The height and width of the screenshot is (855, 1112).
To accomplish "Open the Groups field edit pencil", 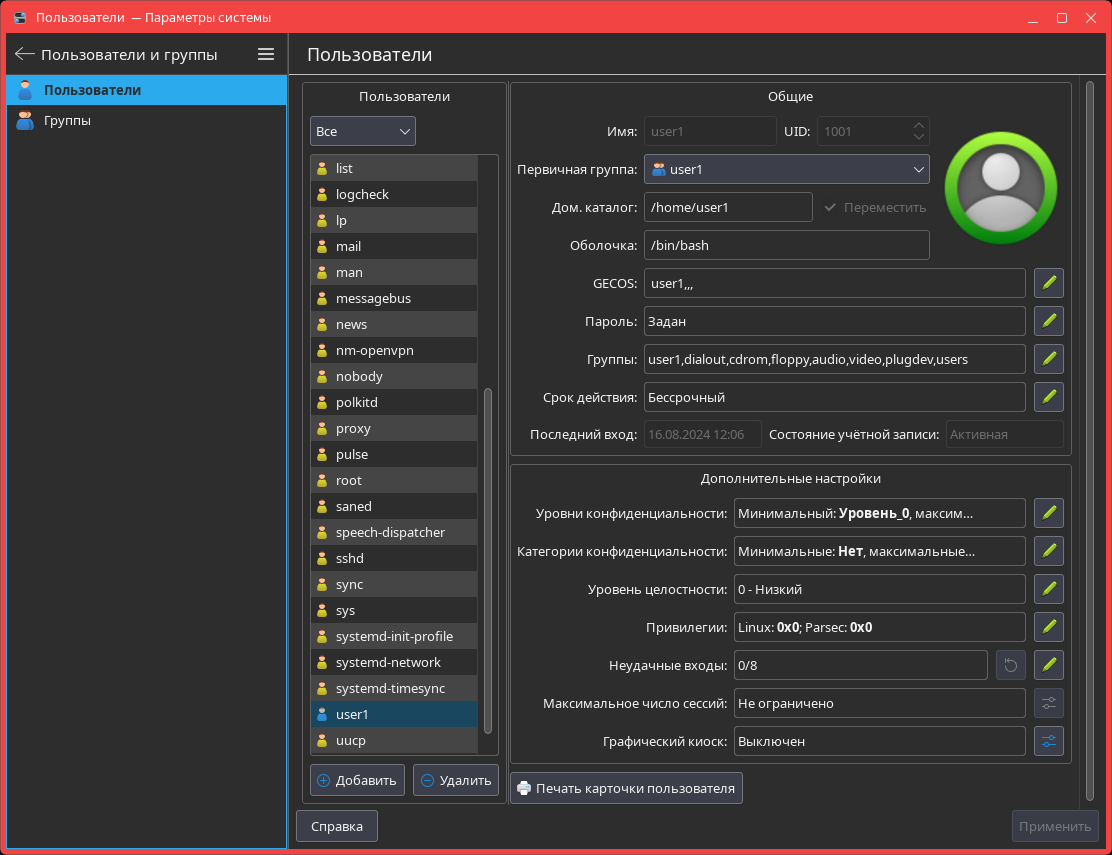I will tap(1048, 359).
